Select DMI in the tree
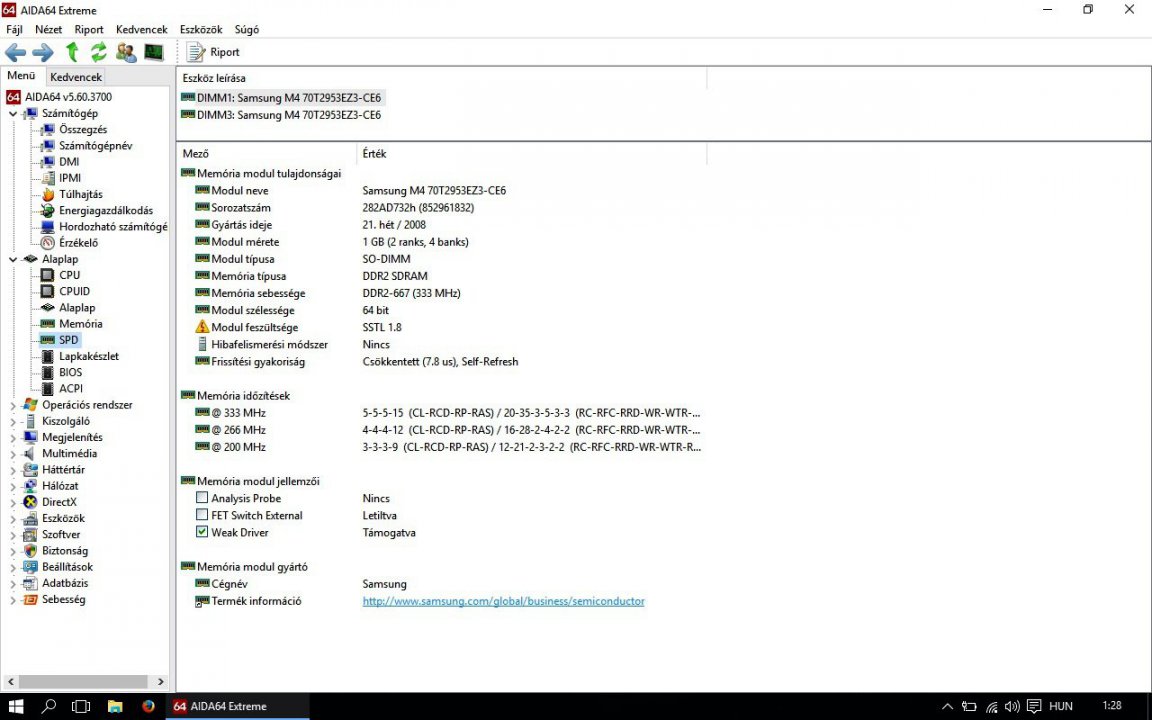 click(x=69, y=162)
